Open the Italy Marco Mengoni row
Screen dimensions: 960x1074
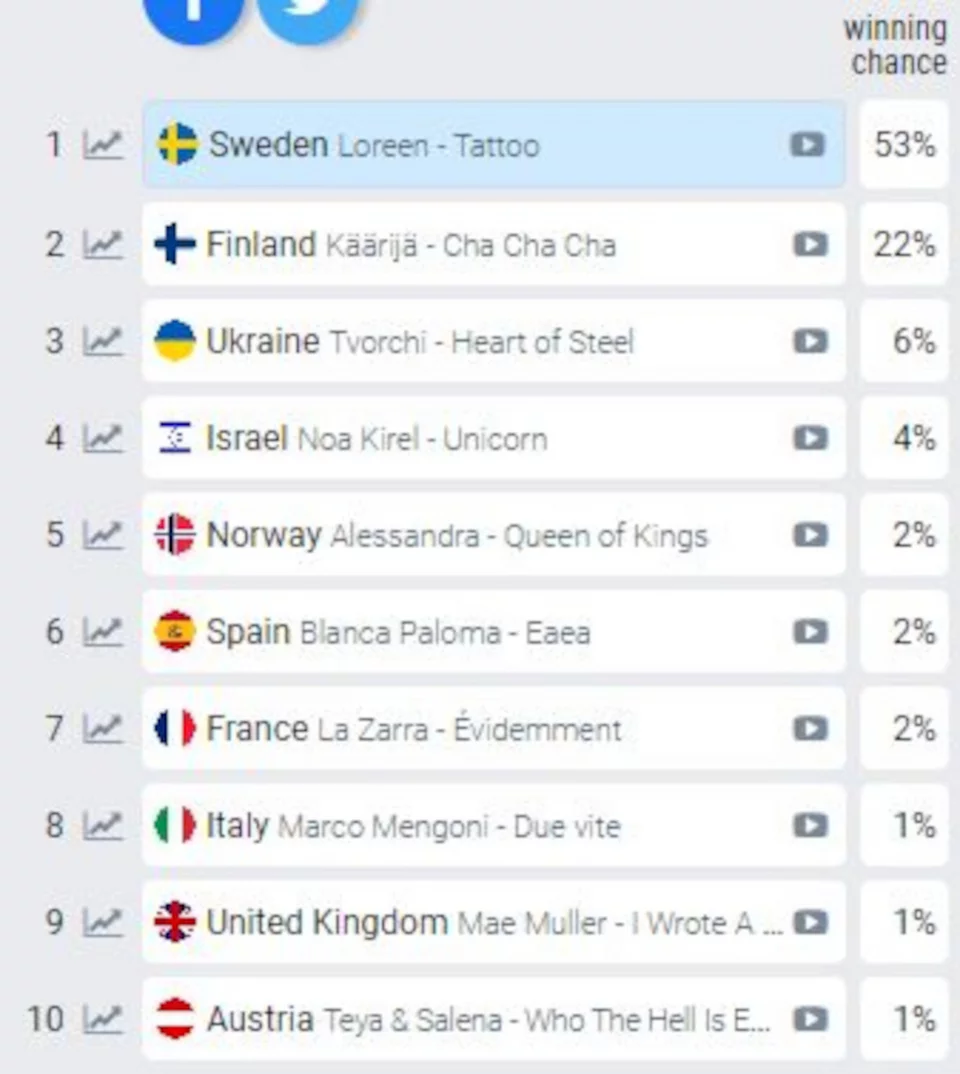click(494, 825)
